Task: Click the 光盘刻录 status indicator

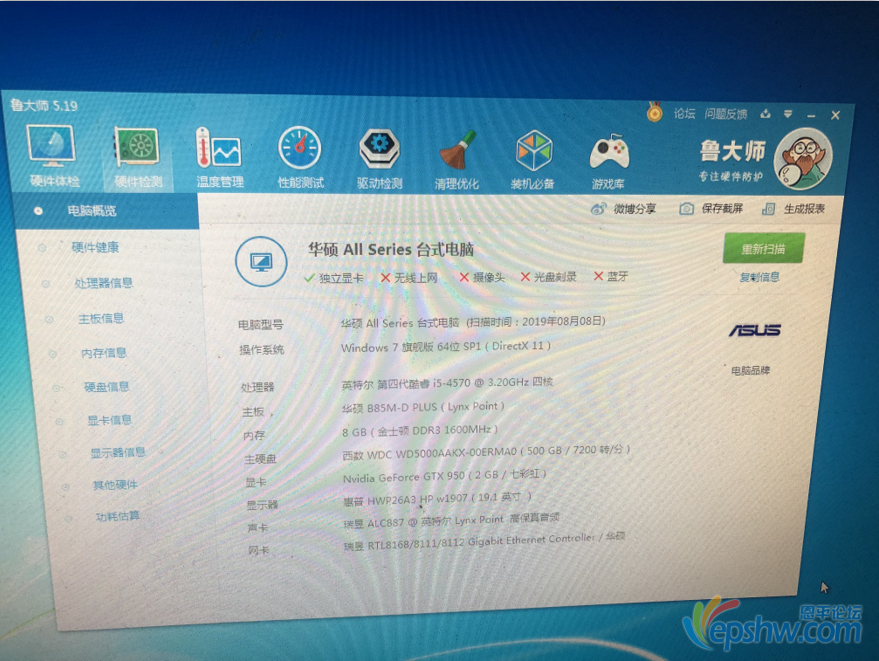Action: click(x=549, y=276)
